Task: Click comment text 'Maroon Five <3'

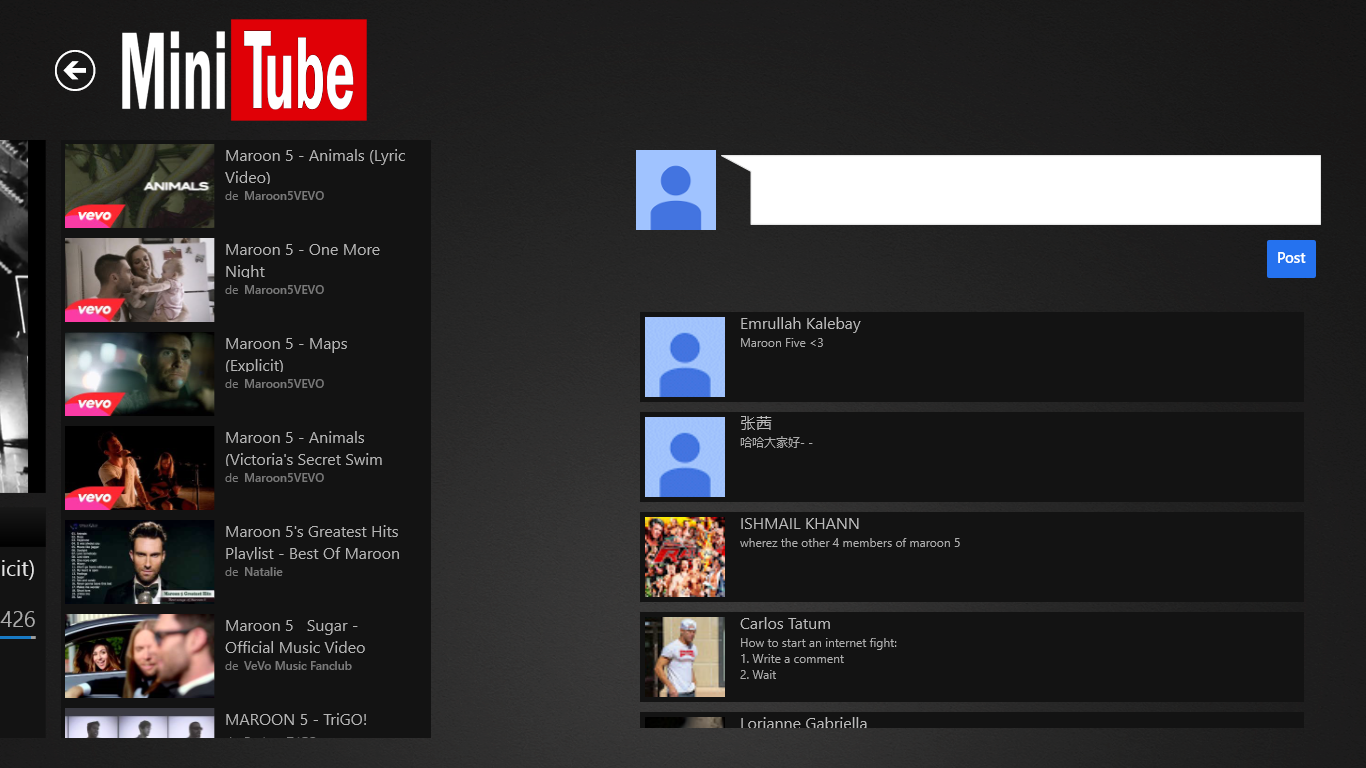Action: point(782,343)
